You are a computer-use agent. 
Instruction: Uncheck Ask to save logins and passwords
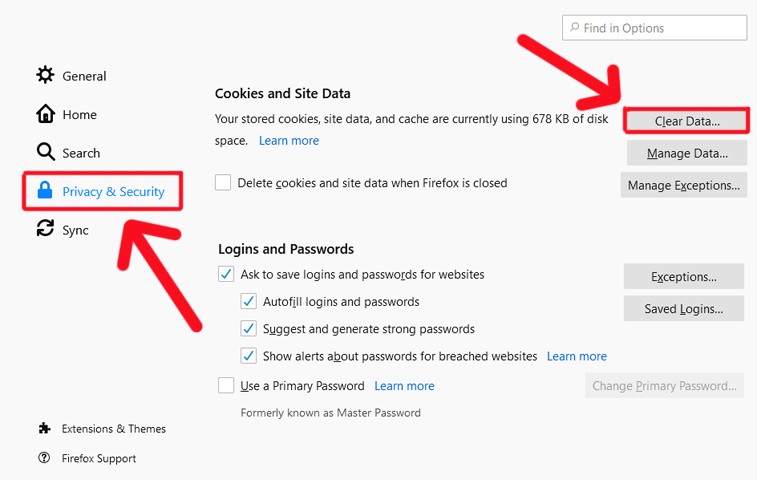pyautogui.click(x=226, y=274)
